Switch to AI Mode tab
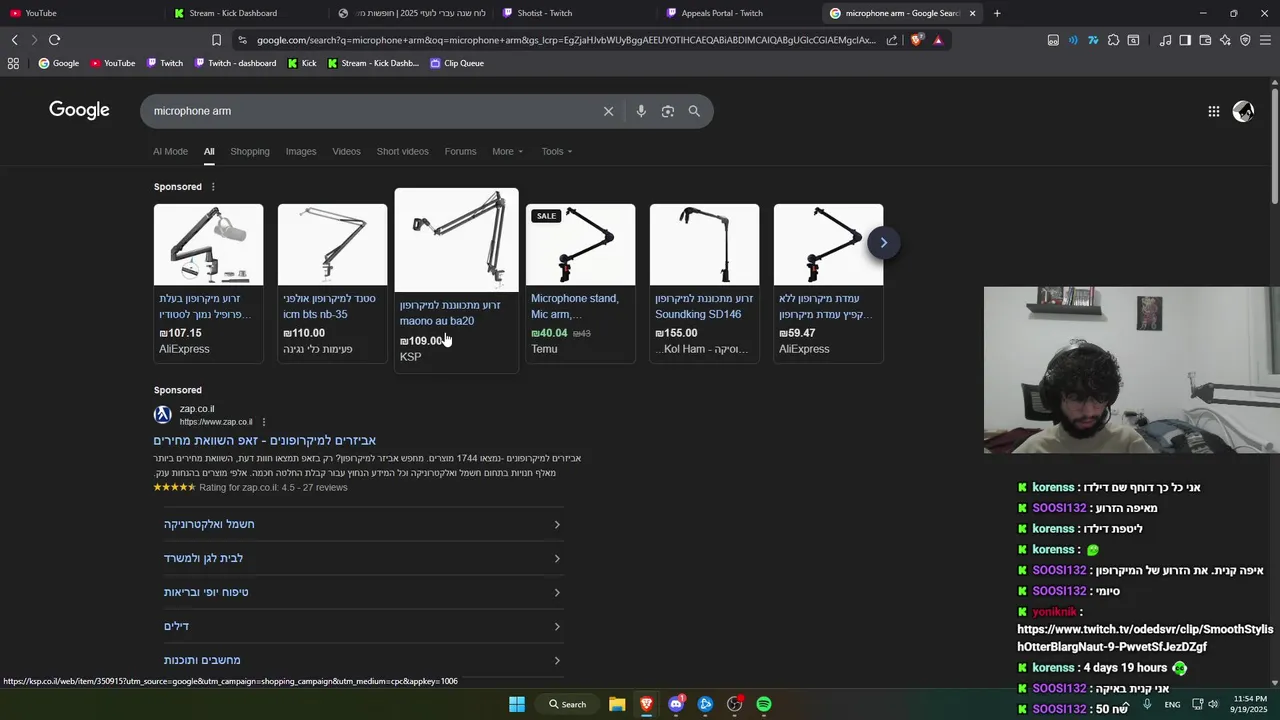 (x=170, y=152)
